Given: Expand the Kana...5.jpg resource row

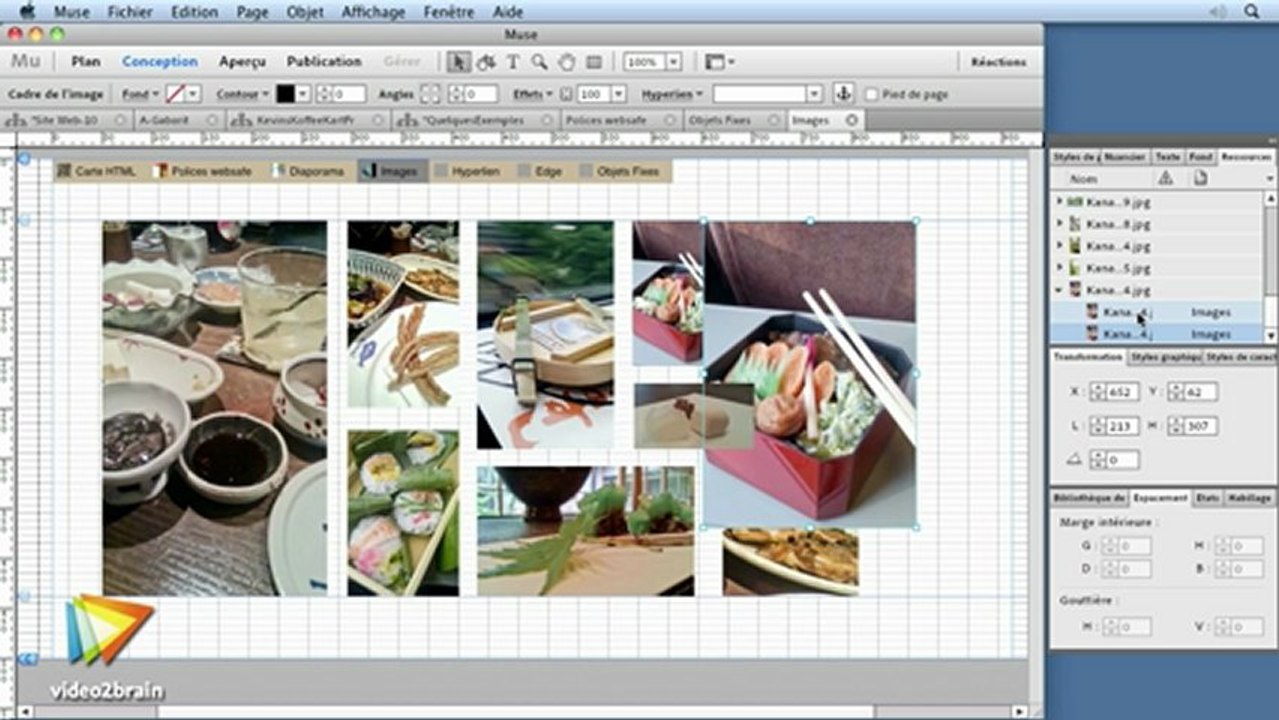Looking at the screenshot, I should click(x=1060, y=268).
